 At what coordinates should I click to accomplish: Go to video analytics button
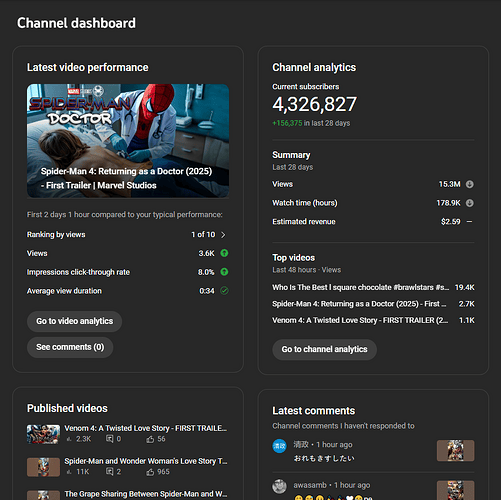coord(74,321)
